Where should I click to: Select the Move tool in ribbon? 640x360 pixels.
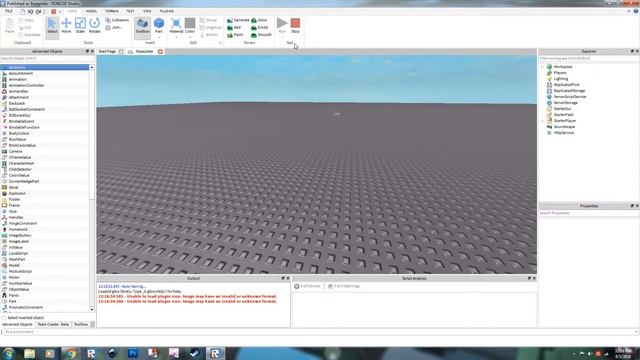tap(66, 25)
